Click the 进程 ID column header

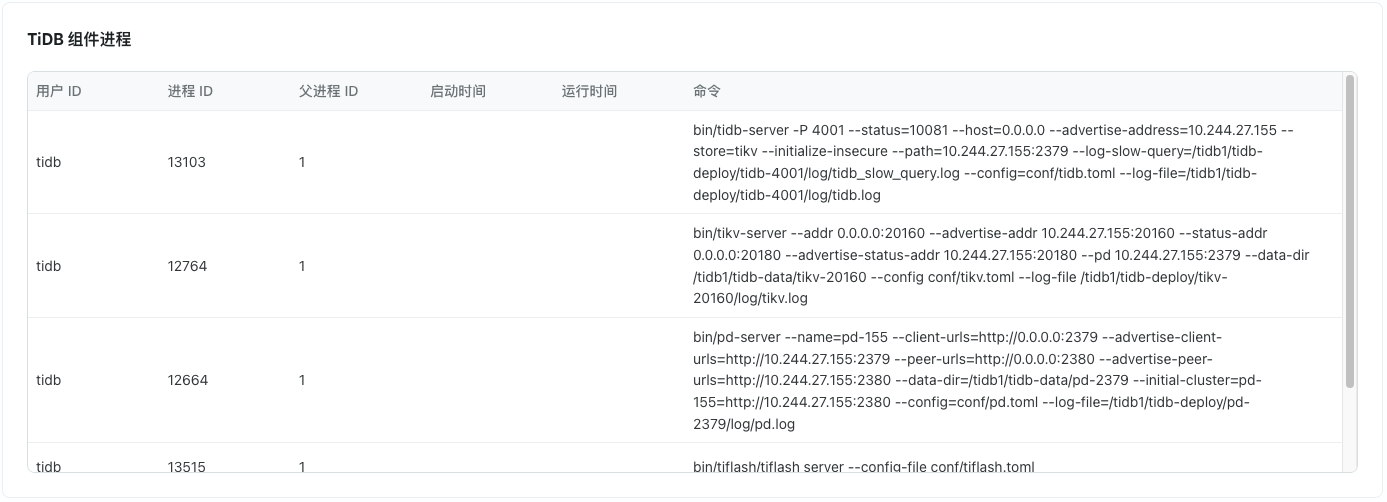click(190, 91)
